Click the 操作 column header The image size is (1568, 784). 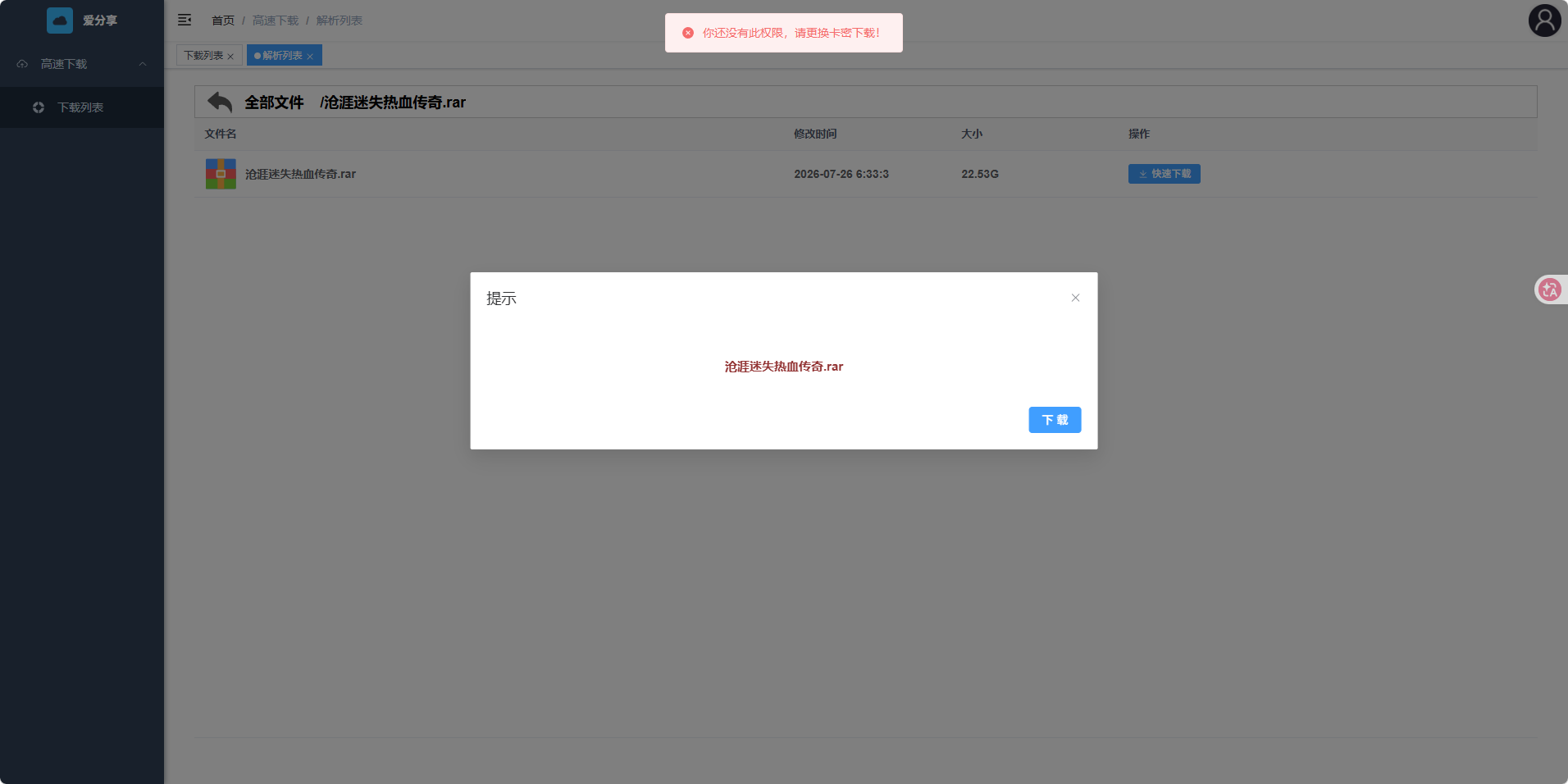coord(1139,134)
